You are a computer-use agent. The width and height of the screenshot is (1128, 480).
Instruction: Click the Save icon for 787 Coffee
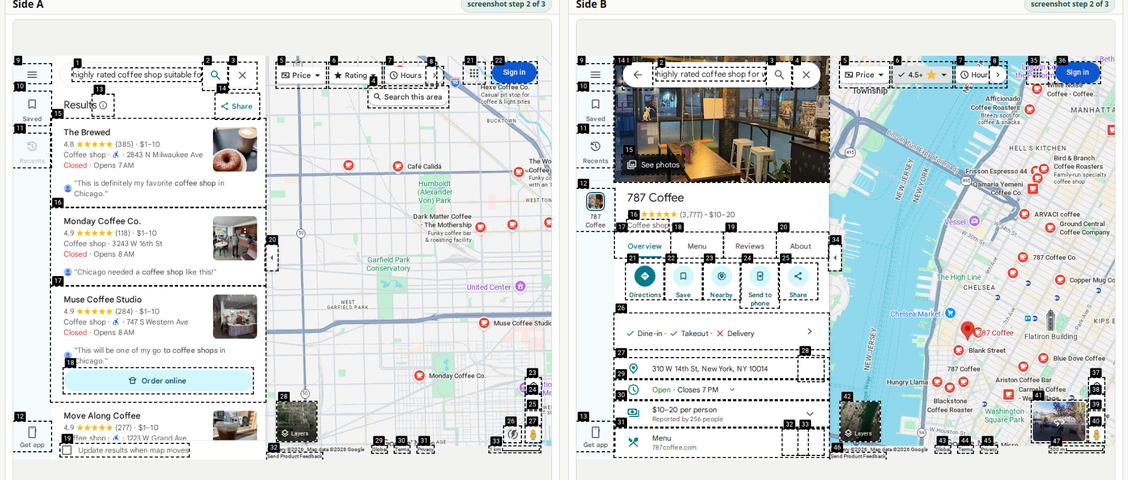pyautogui.click(x=683, y=276)
